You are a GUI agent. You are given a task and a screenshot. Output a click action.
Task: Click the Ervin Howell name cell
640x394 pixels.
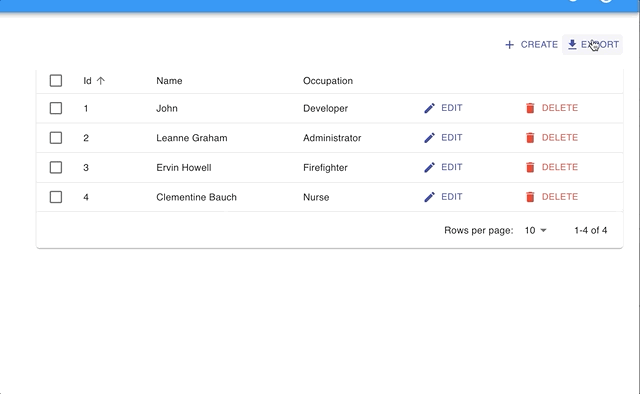(184, 168)
